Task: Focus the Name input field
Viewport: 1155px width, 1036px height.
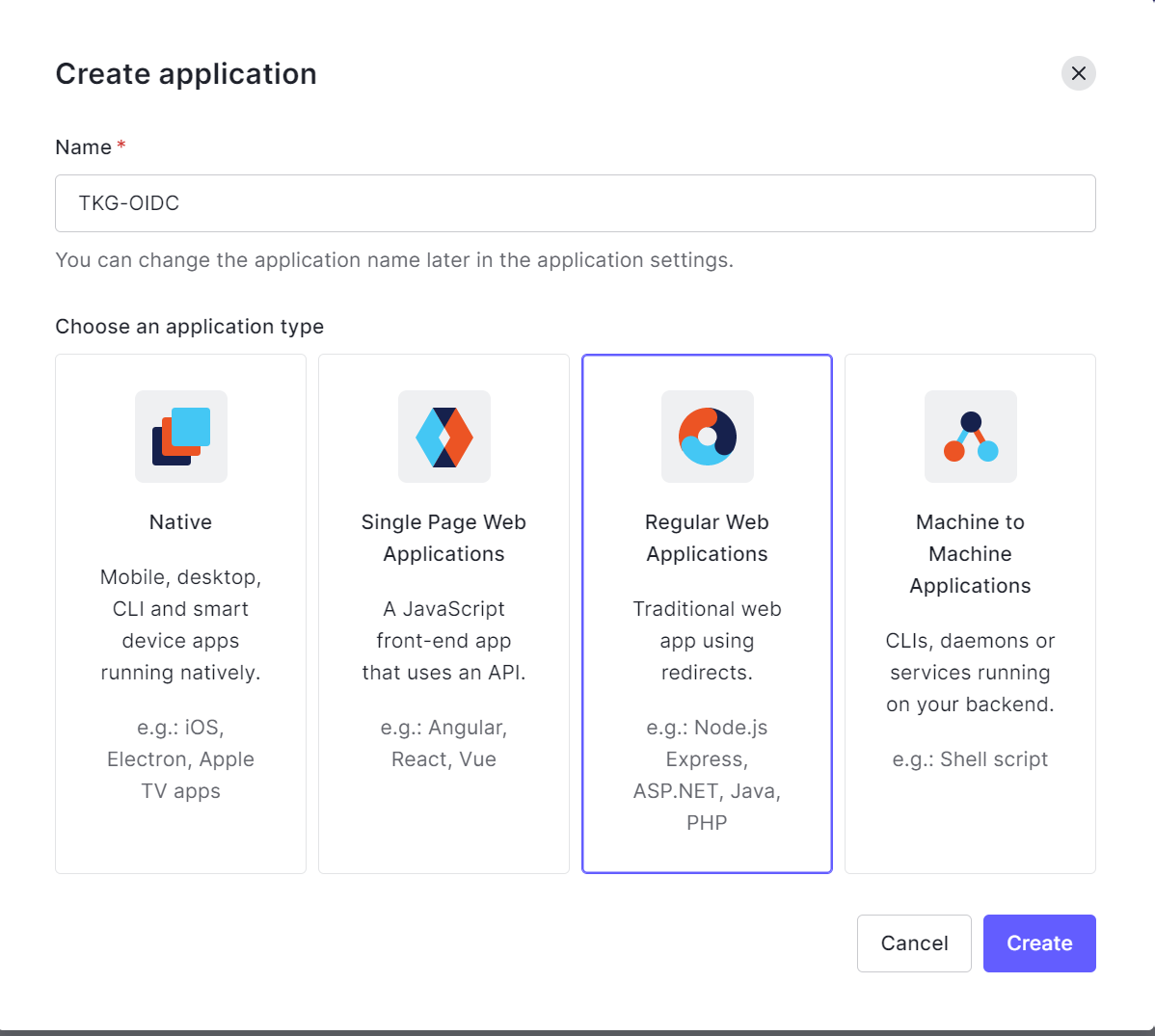Action: point(576,203)
